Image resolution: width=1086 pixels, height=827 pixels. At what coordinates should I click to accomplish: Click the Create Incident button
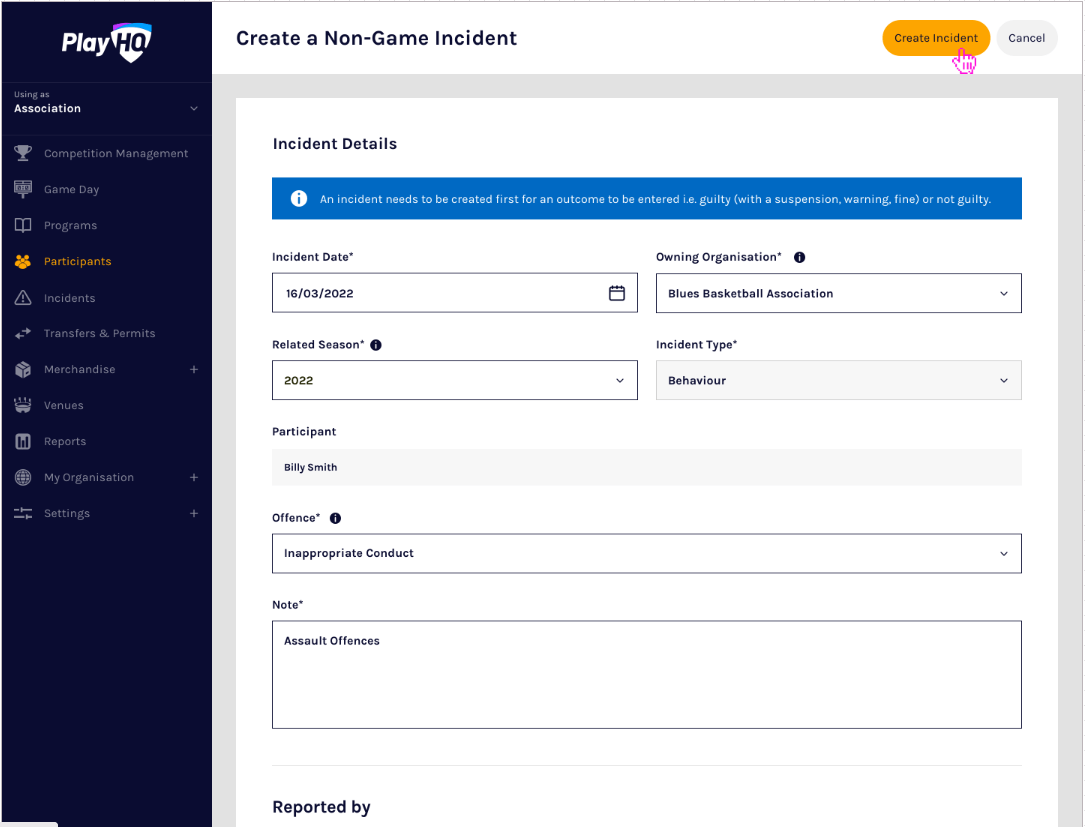[935, 38]
